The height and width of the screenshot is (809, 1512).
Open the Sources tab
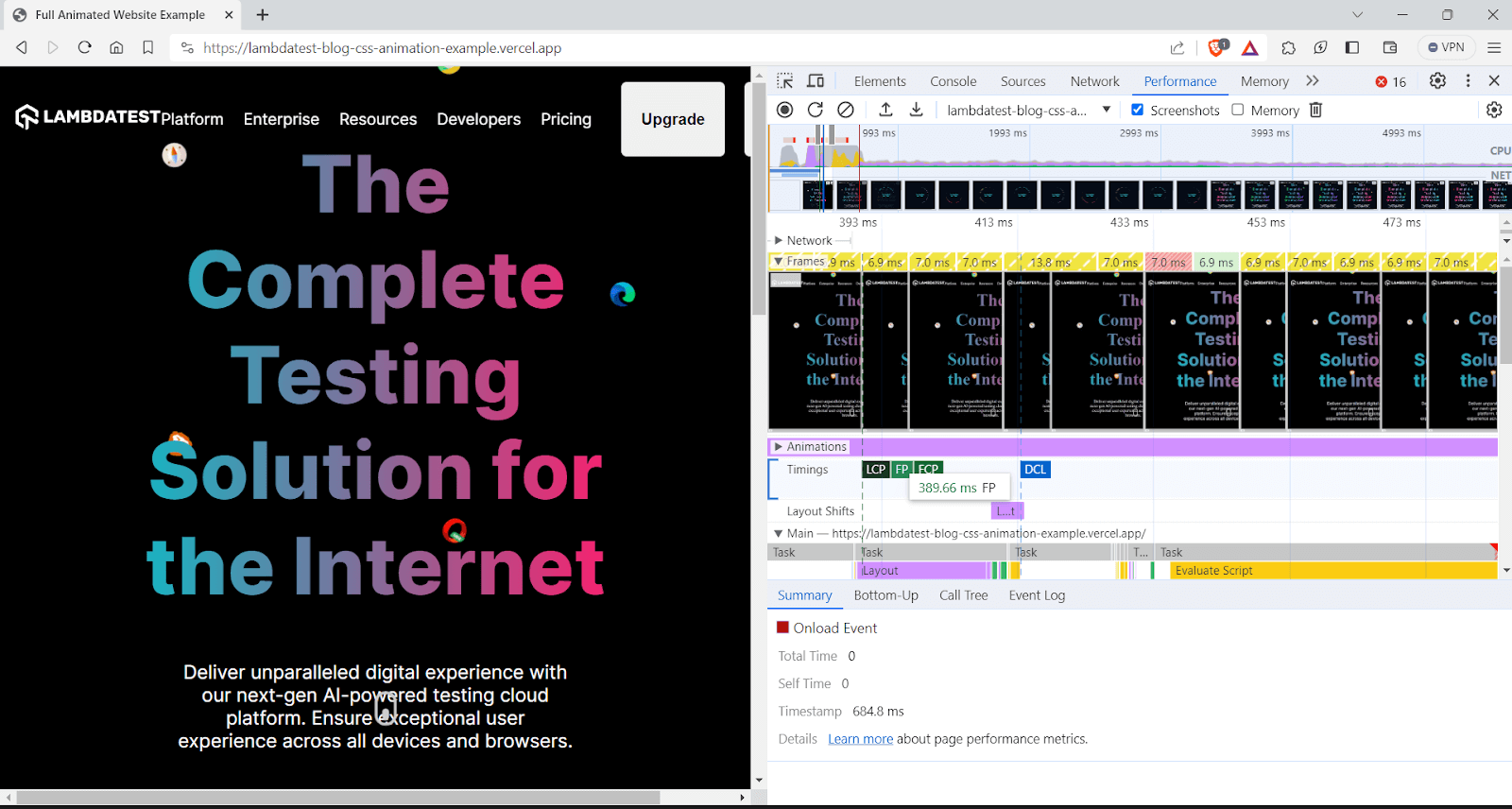[1023, 81]
